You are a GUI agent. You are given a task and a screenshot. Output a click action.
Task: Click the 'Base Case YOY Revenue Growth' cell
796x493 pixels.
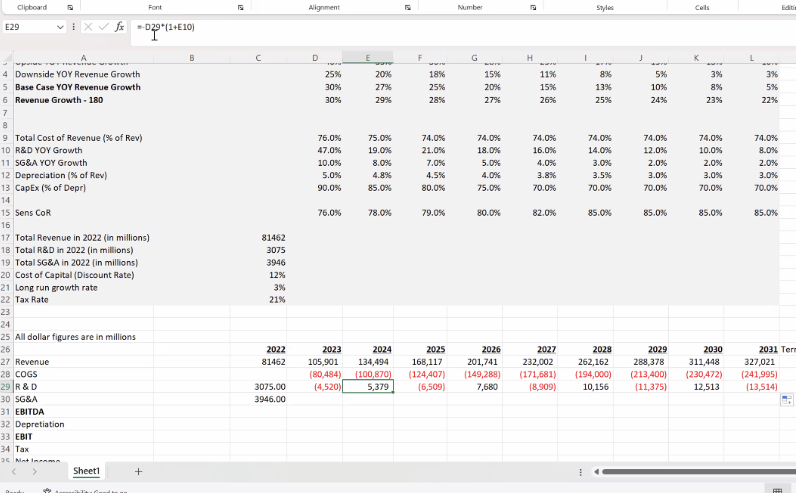point(78,87)
